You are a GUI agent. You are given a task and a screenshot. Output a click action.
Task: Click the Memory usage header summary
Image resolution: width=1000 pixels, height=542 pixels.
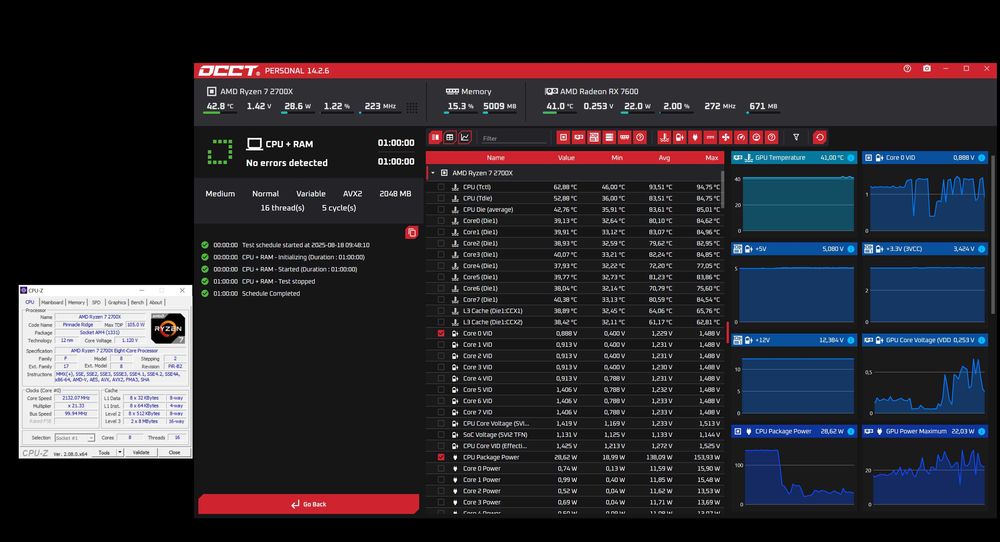click(x=481, y=99)
